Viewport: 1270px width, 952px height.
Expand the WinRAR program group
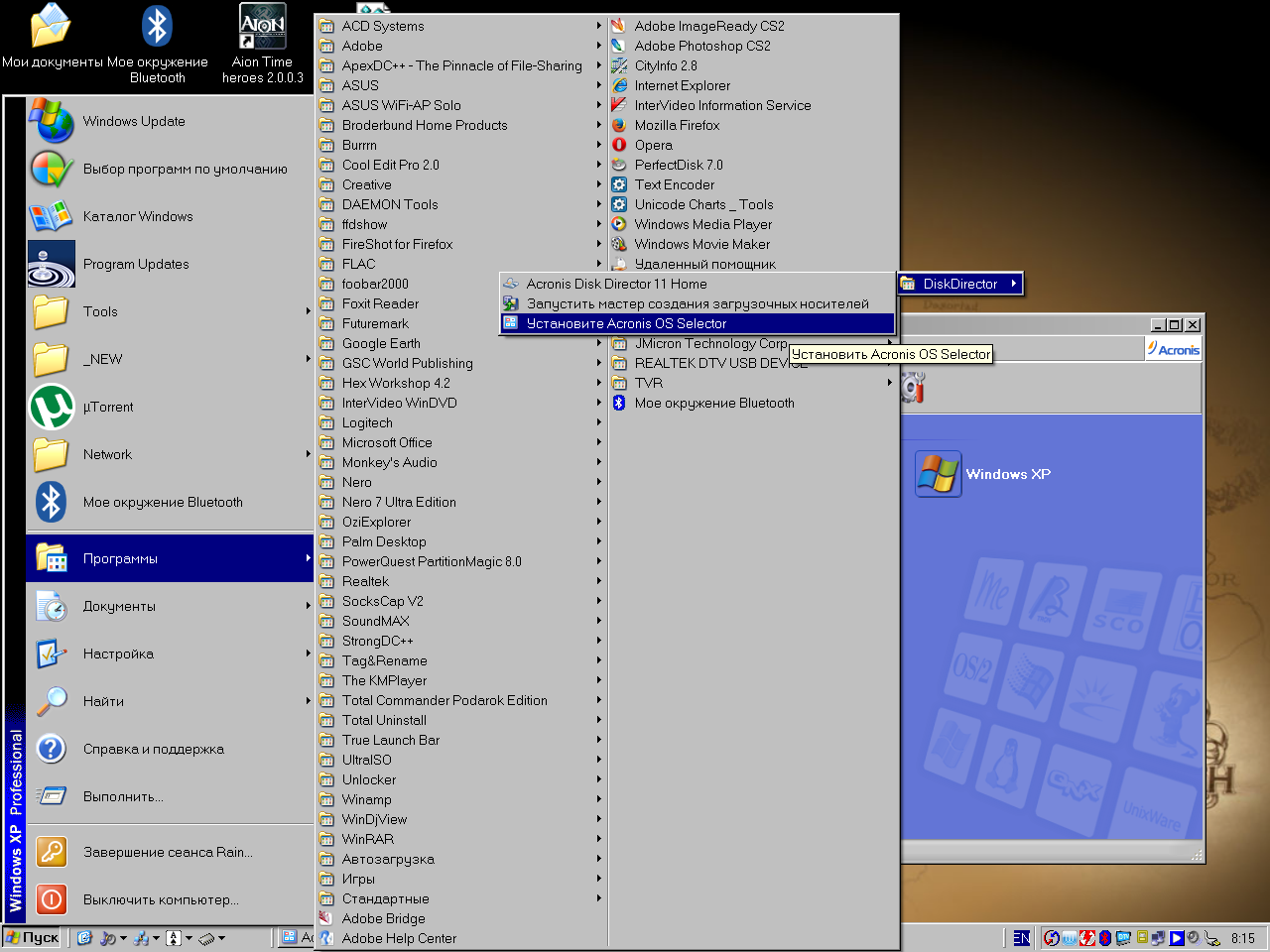click(367, 839)
